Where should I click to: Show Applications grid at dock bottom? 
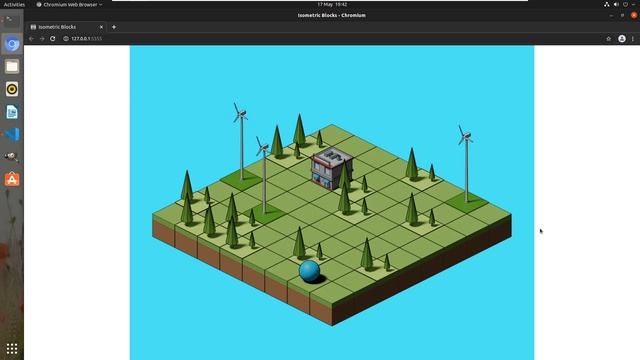click(12, 348)
